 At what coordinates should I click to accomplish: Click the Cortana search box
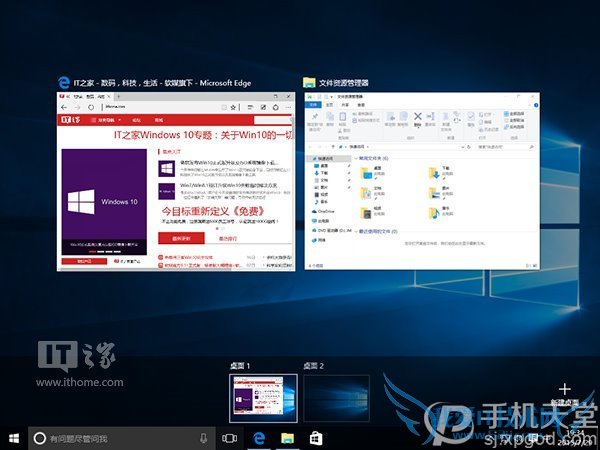pos(122,439)
